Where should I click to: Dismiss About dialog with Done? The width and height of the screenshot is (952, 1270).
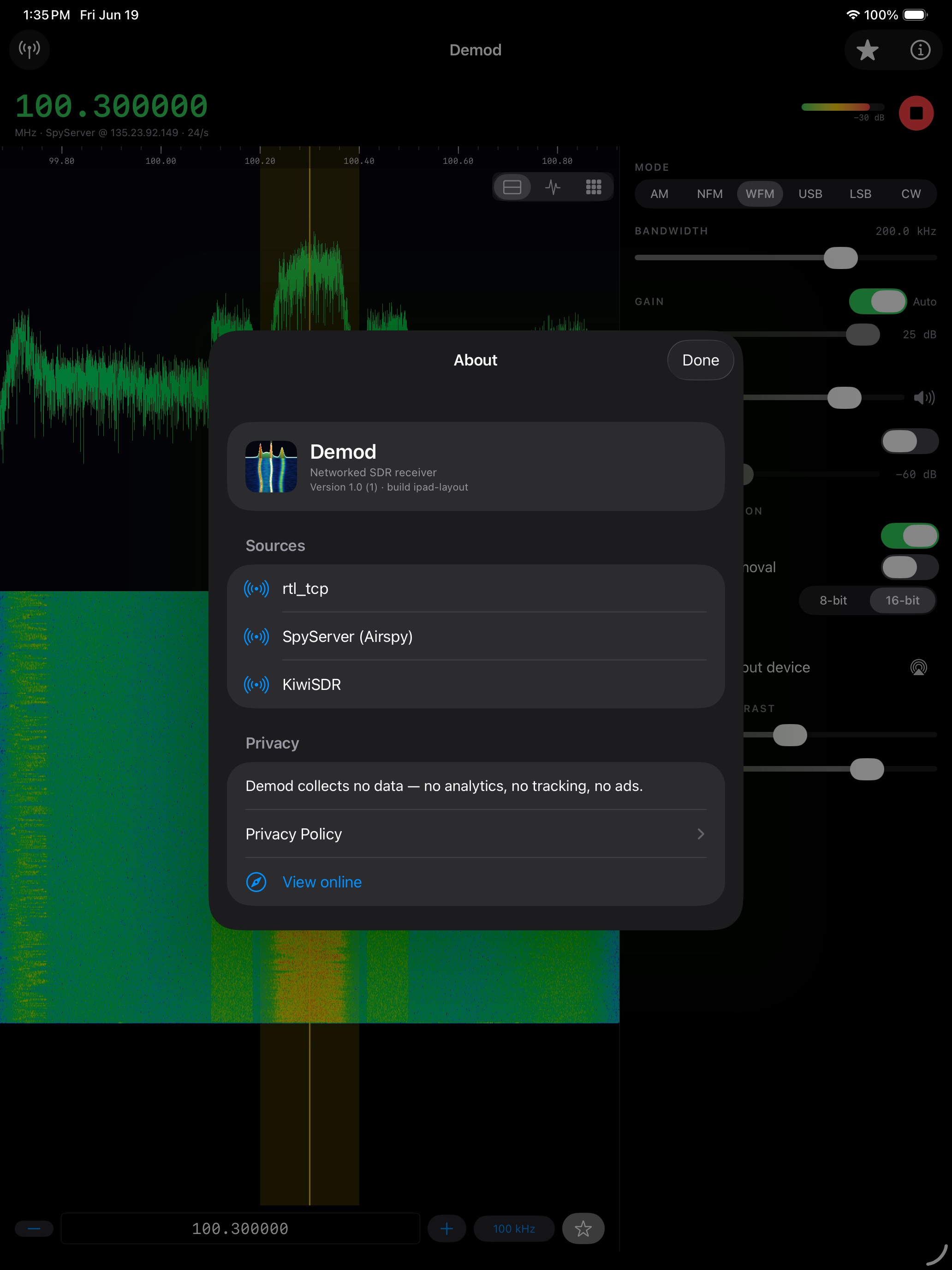tap(700, 360)
